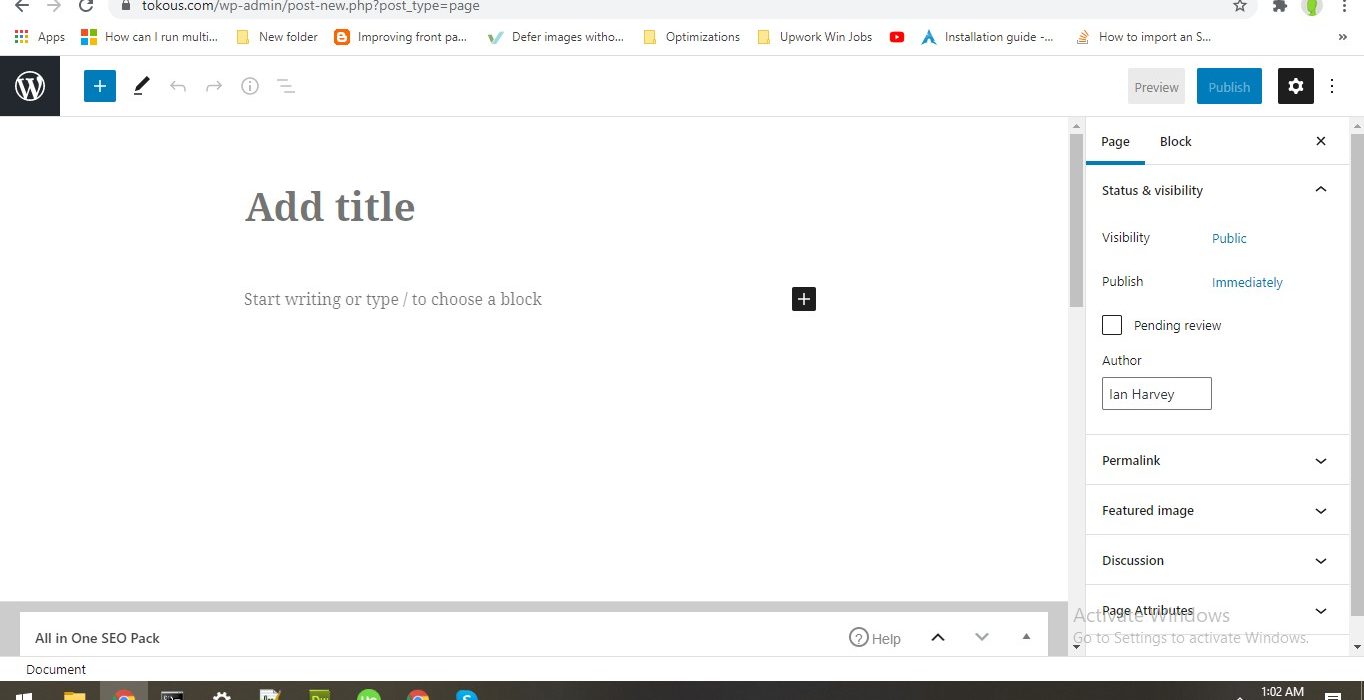
Task: Expand the Page Attributes section
Action: (x=1217, y=610)
